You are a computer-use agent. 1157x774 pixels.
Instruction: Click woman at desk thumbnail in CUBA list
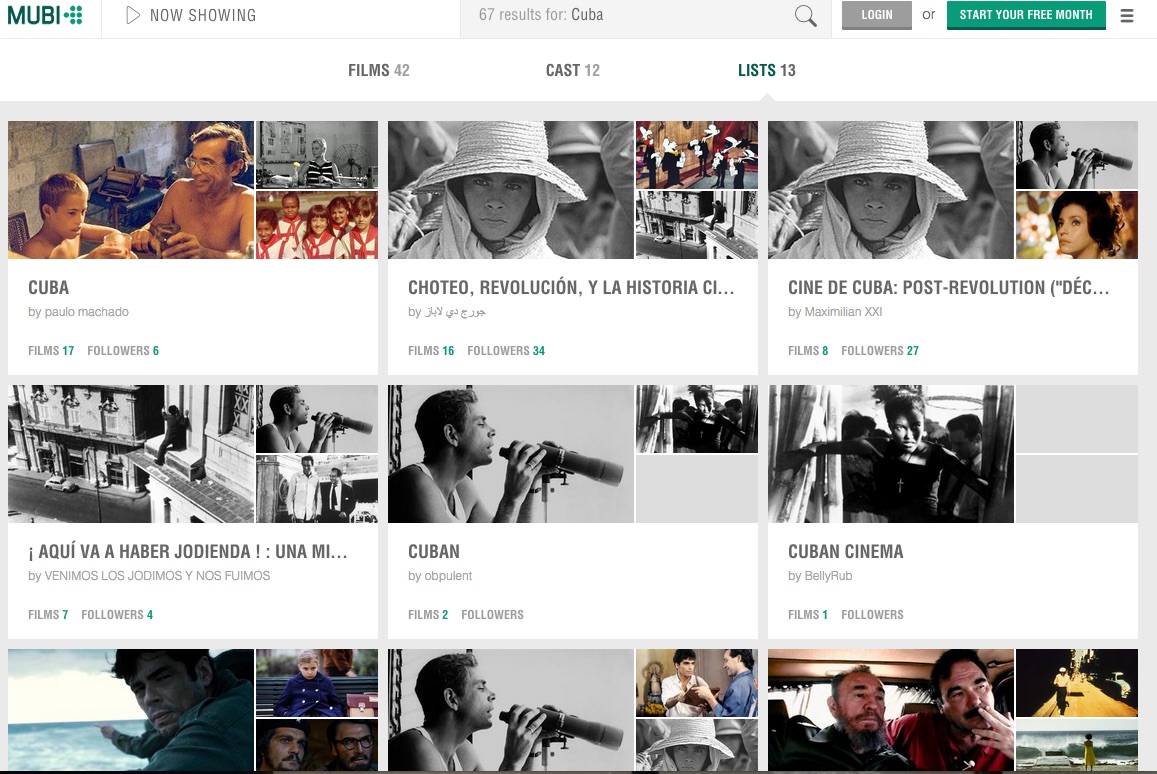[317, 155]
